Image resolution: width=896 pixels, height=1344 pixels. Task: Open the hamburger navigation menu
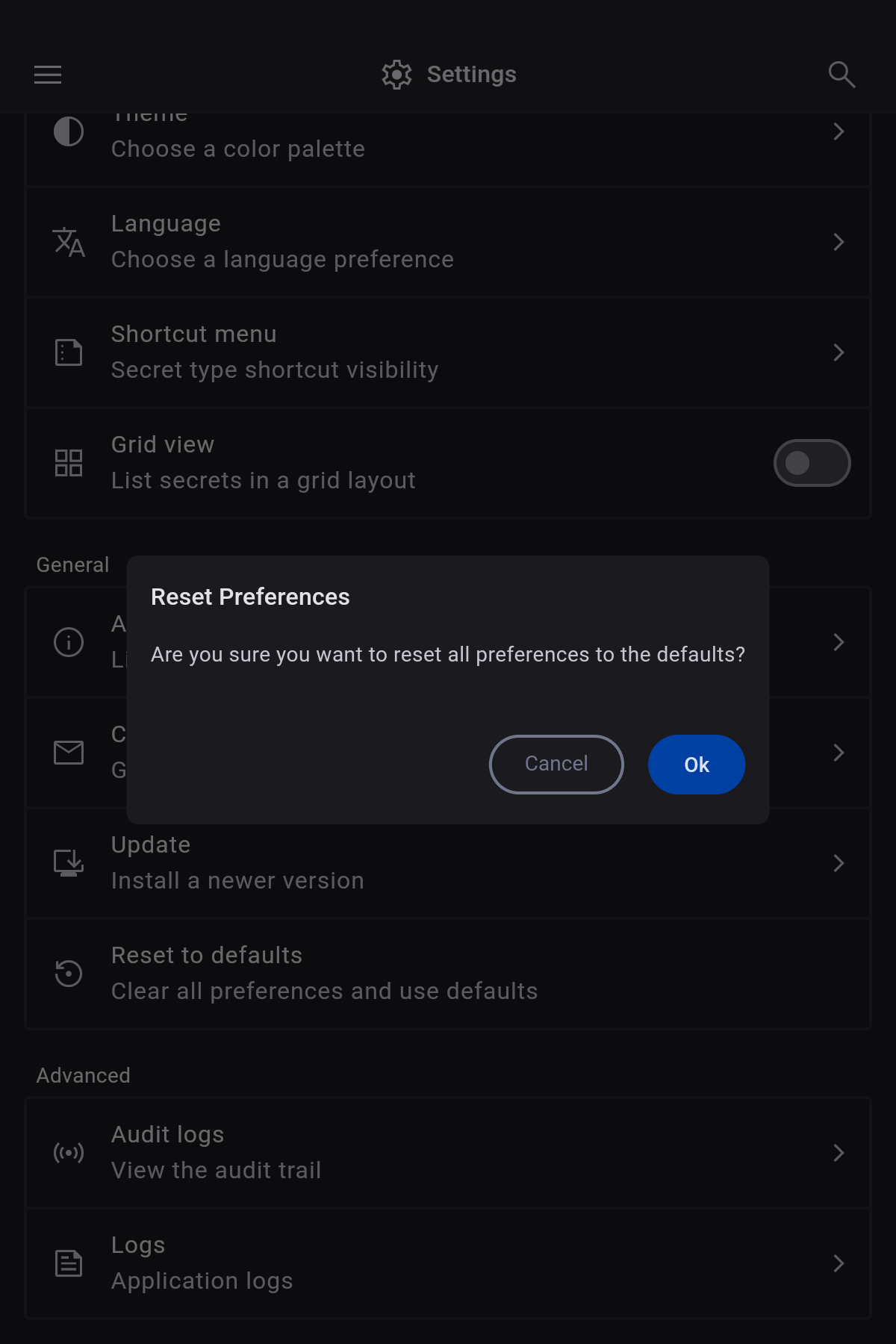point(48,75)
